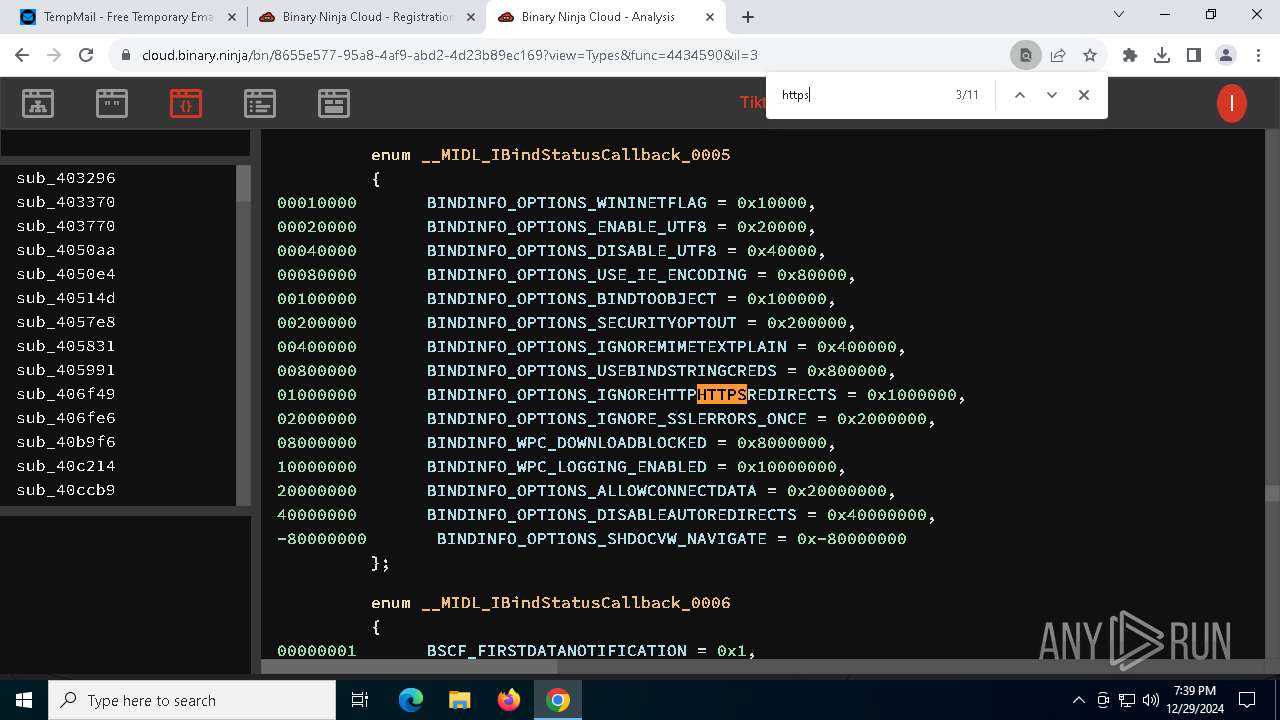This screenshot has height=720, width=1280.
Task: Open the red user avatar menu
Action: tap(1231, 103)
